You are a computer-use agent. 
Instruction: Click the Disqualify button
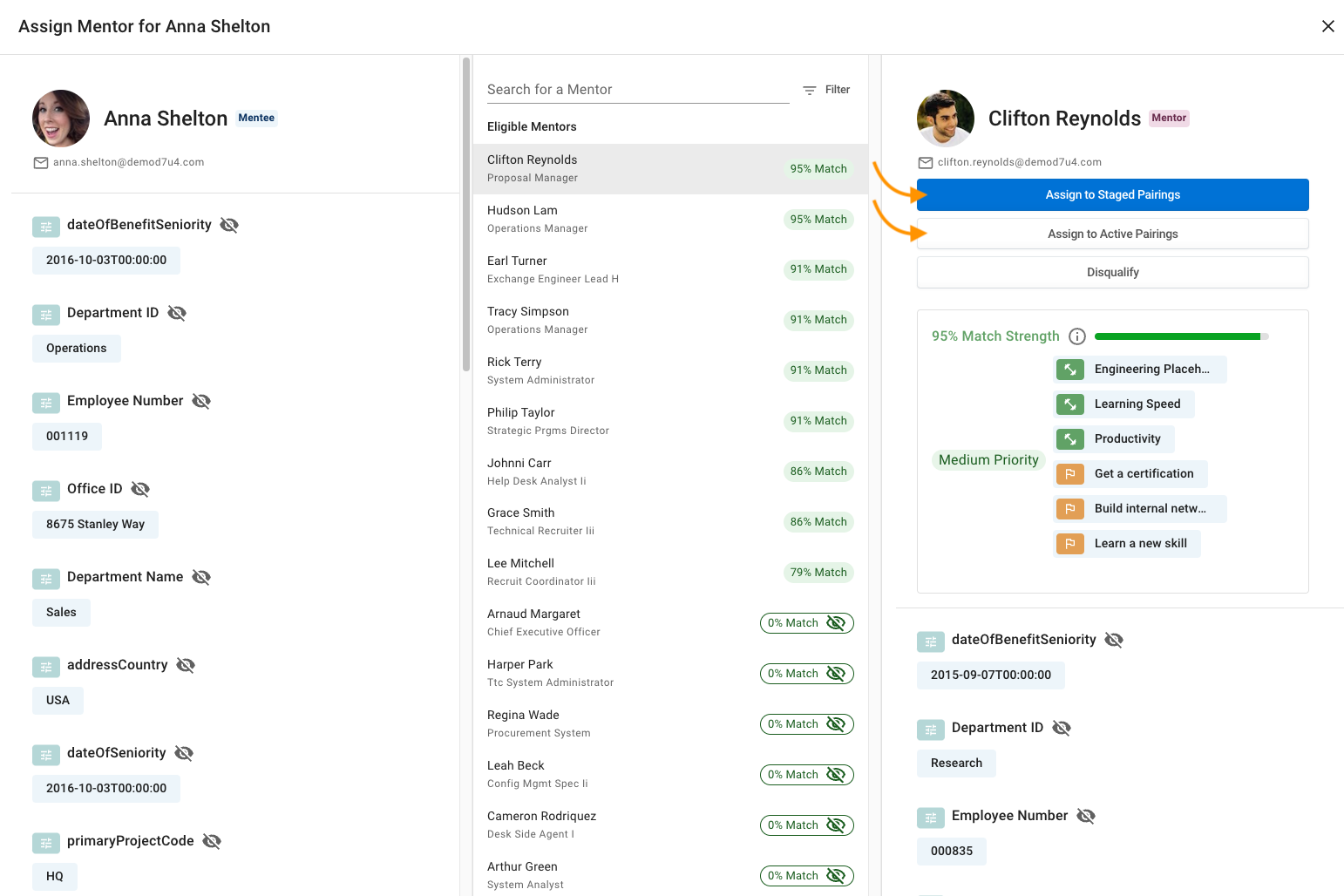pos(1112,271)
